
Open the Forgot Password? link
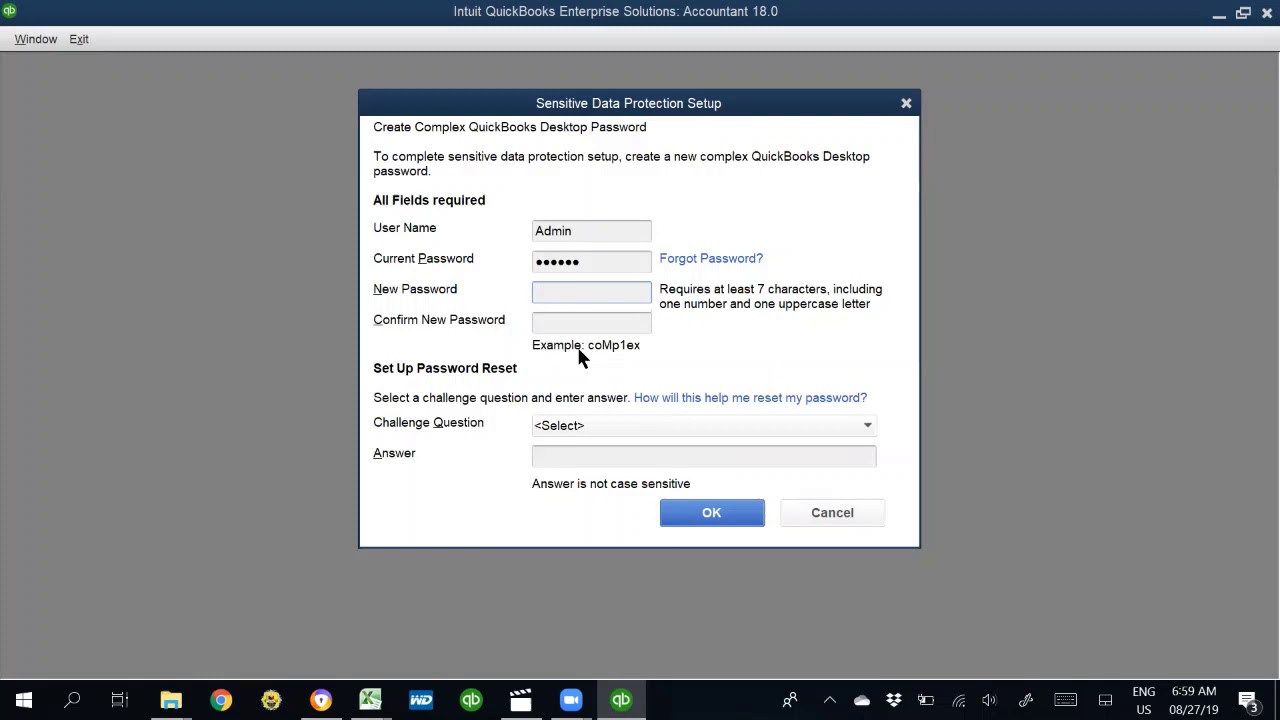point(711,258)
